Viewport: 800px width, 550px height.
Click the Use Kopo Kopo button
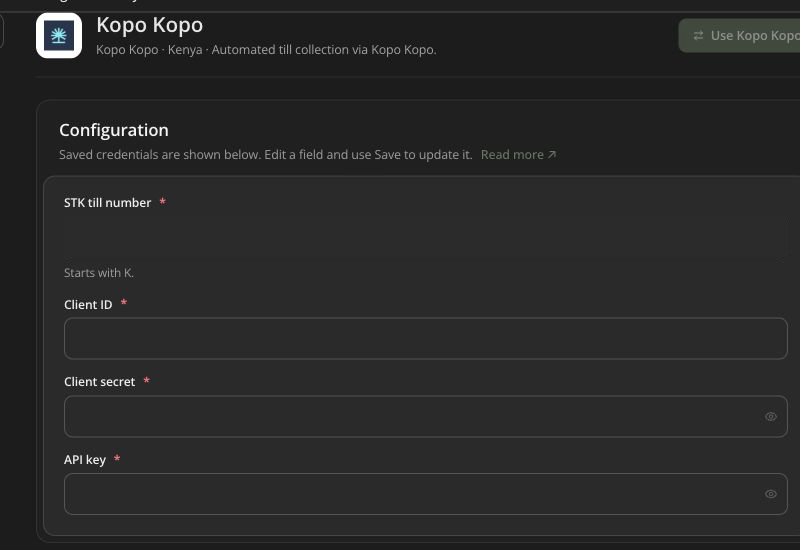[x=740, y=36]
